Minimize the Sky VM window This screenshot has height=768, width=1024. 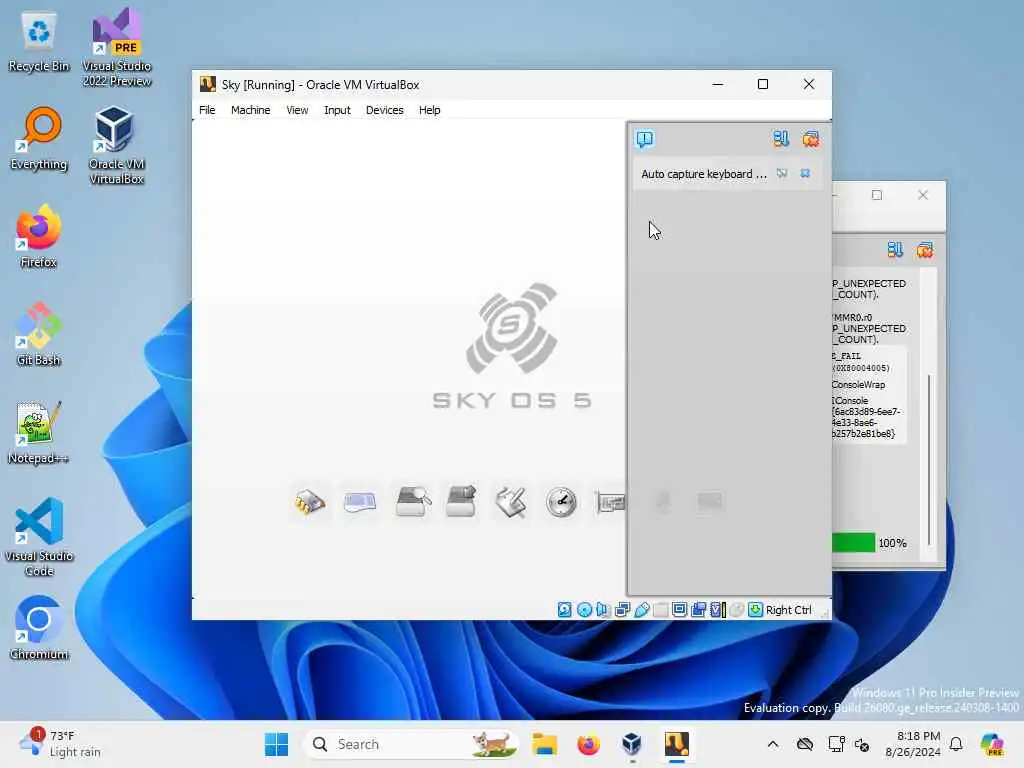pos(717,84)
